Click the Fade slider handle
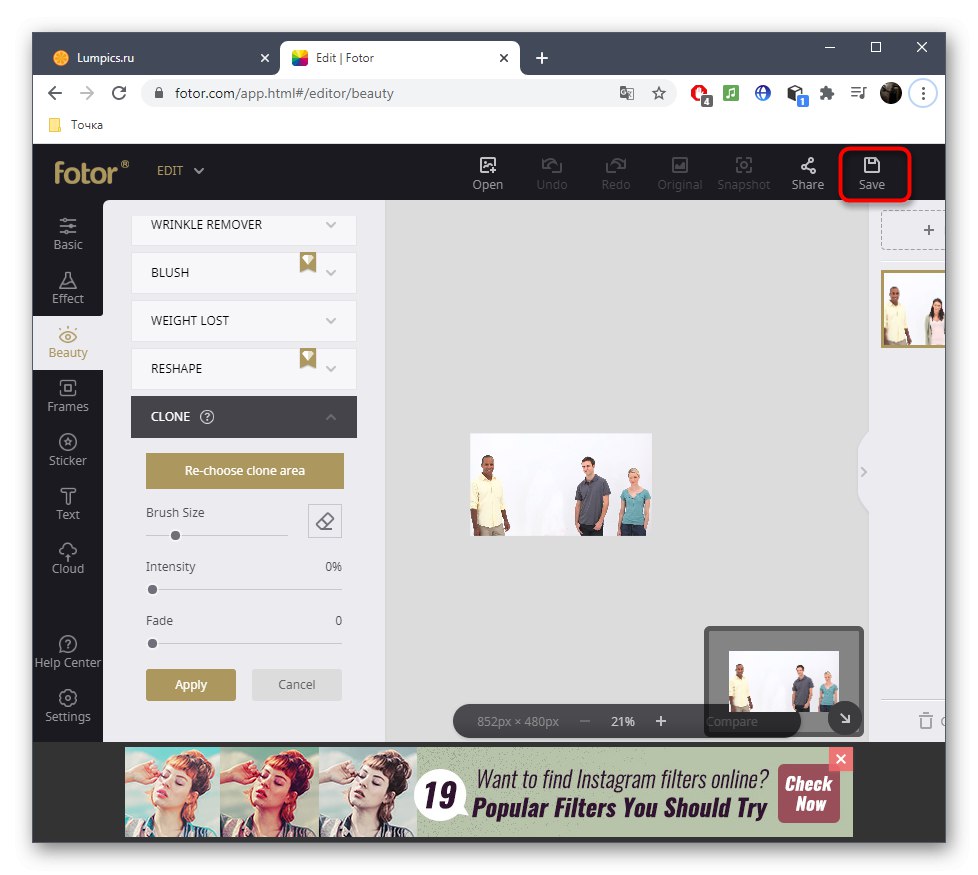The image size is (978, 875). pyautogui.click(x=152, y=644)
